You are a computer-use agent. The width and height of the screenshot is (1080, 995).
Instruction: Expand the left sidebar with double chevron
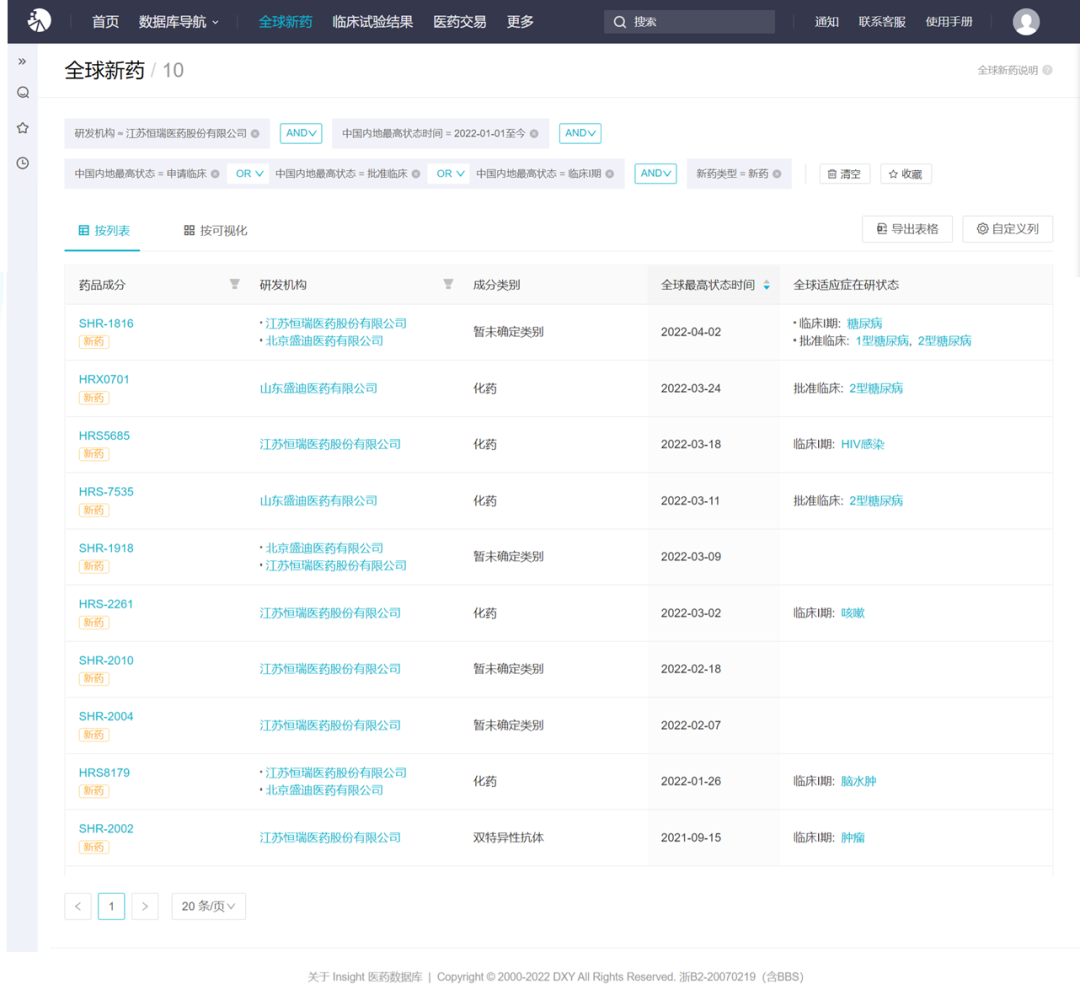coord(22,61)
